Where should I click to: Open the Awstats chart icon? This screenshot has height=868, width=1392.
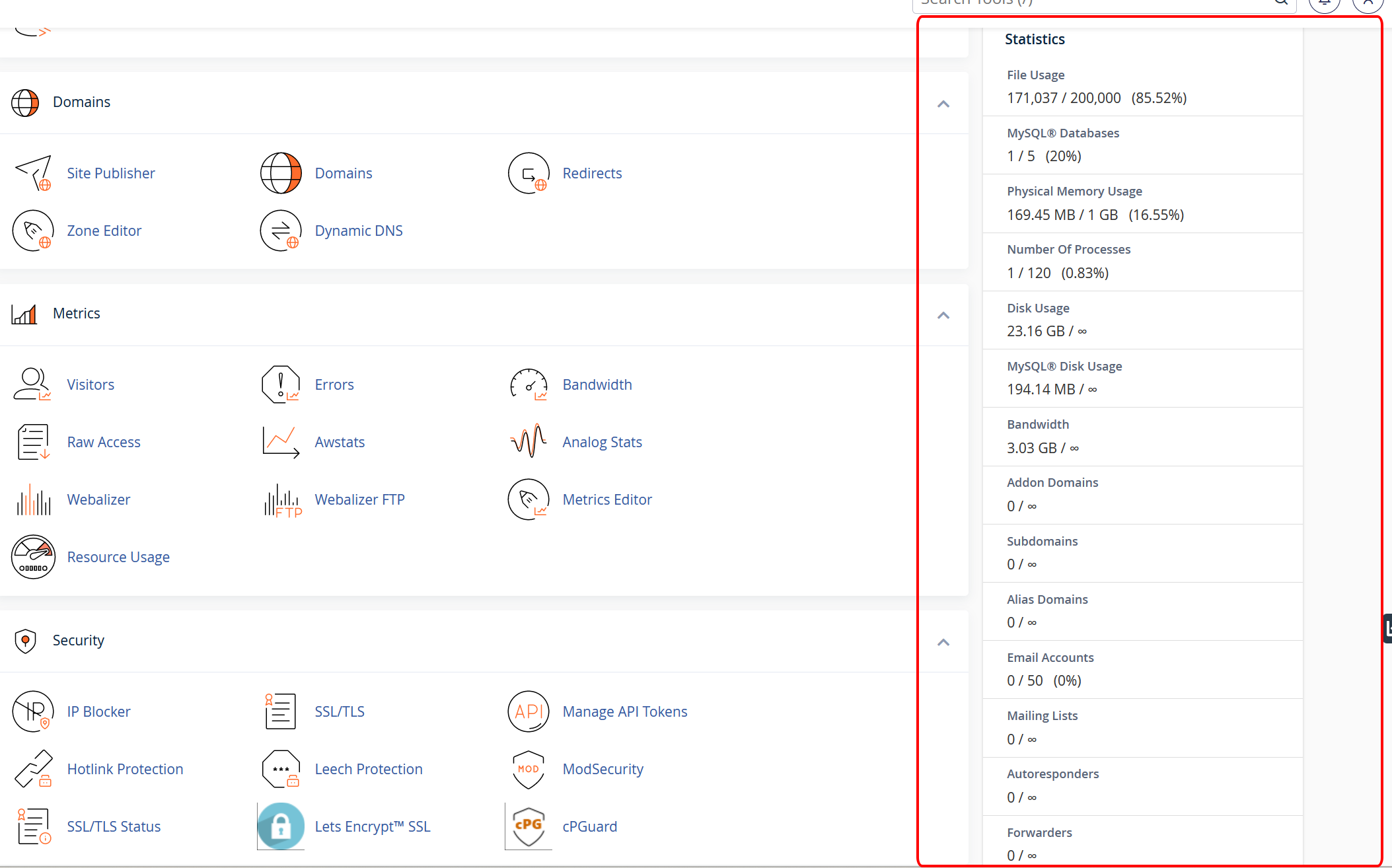click(x=281, y=442)
